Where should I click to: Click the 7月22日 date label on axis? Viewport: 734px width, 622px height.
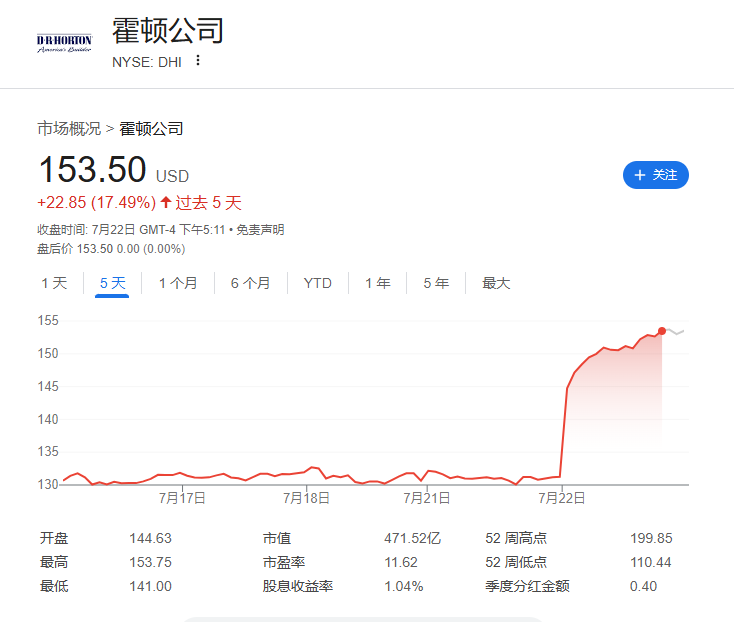tap(561, 498)
